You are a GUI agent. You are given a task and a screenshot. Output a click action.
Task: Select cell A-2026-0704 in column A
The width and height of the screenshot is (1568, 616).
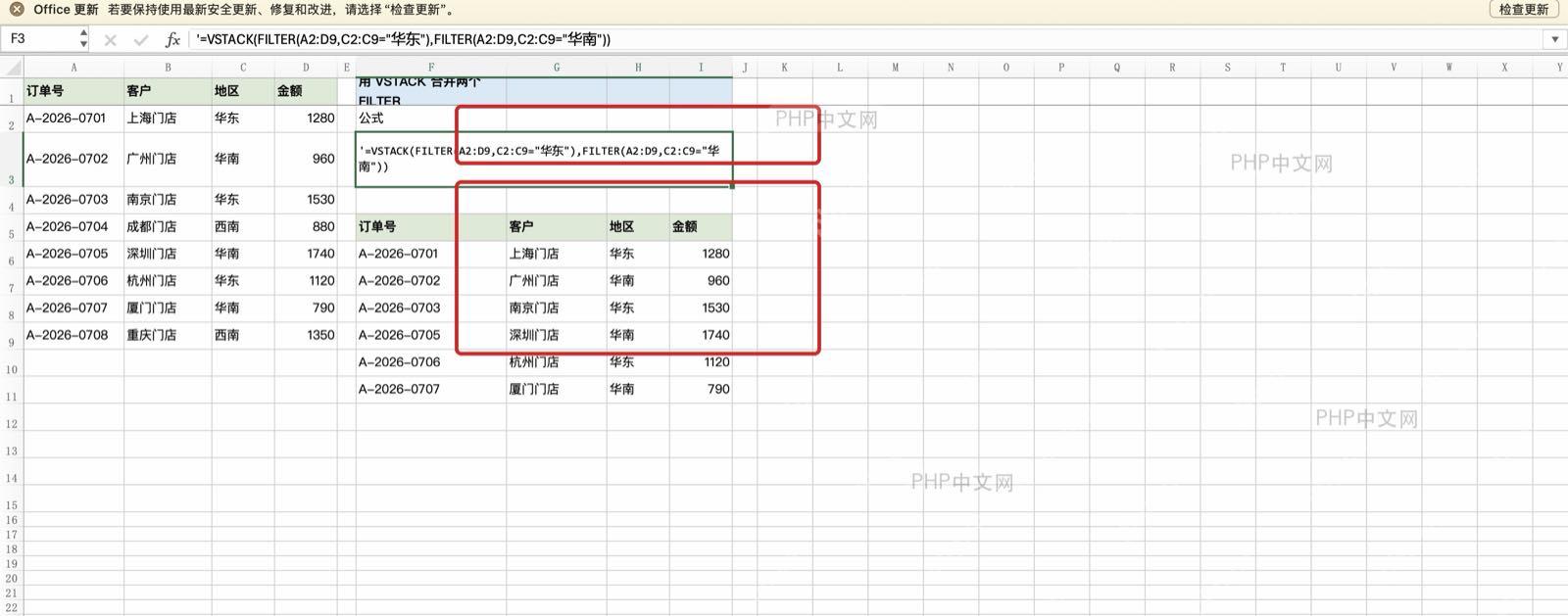(73, 227)
